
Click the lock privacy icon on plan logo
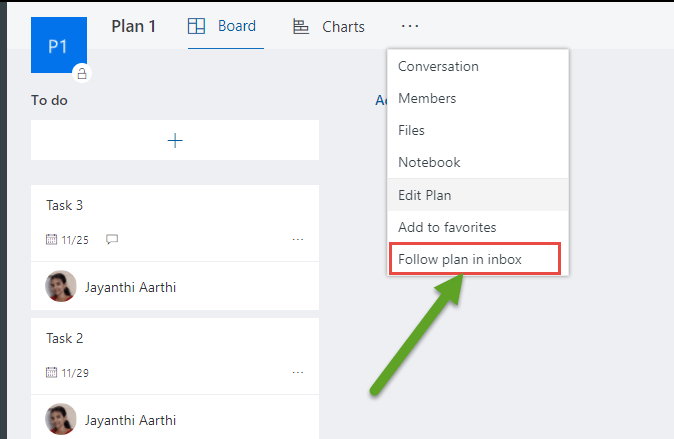point(81,73)
